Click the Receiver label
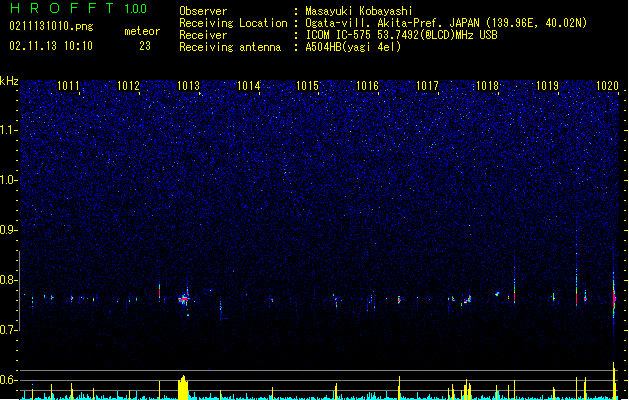The image size is (629, 400). click(203, 35)
